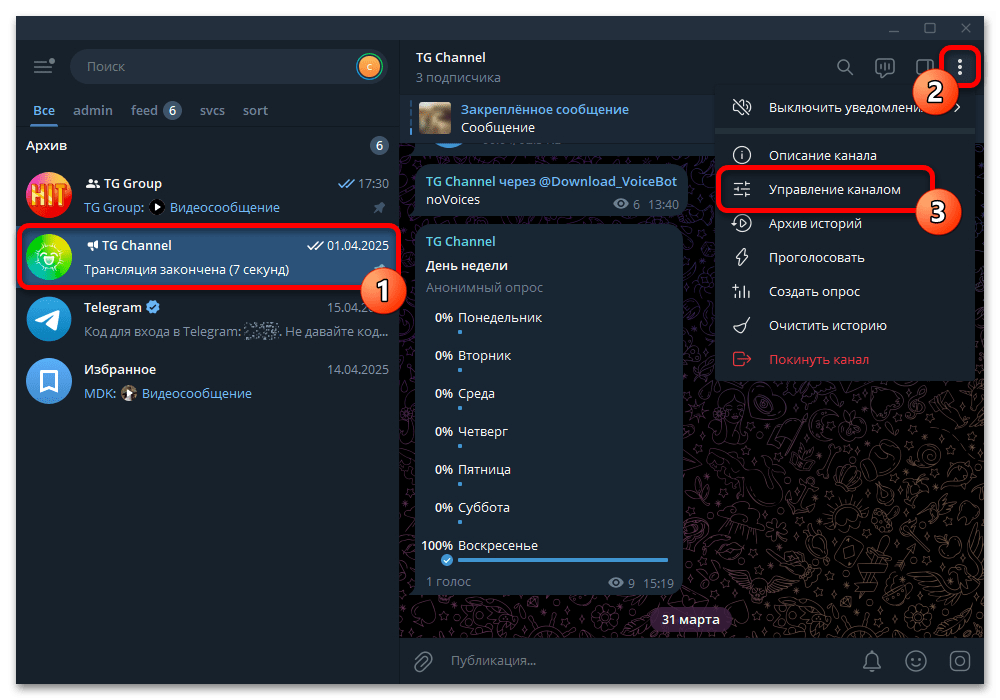
Task: Open channel comments discussion icon
Action: (885, 67)
